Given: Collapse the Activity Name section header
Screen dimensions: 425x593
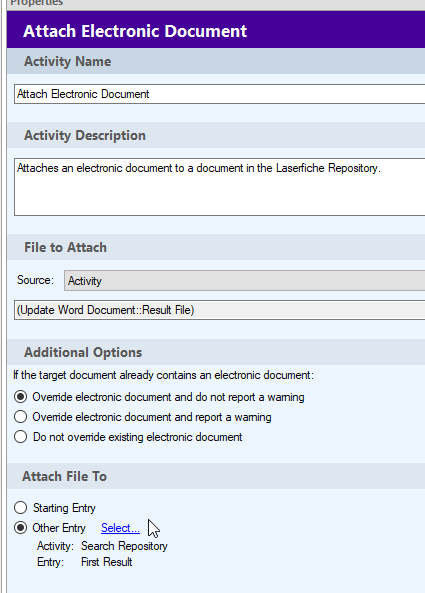Looking at the screenshot, I should pyautogui.click(x=216, y=61).
